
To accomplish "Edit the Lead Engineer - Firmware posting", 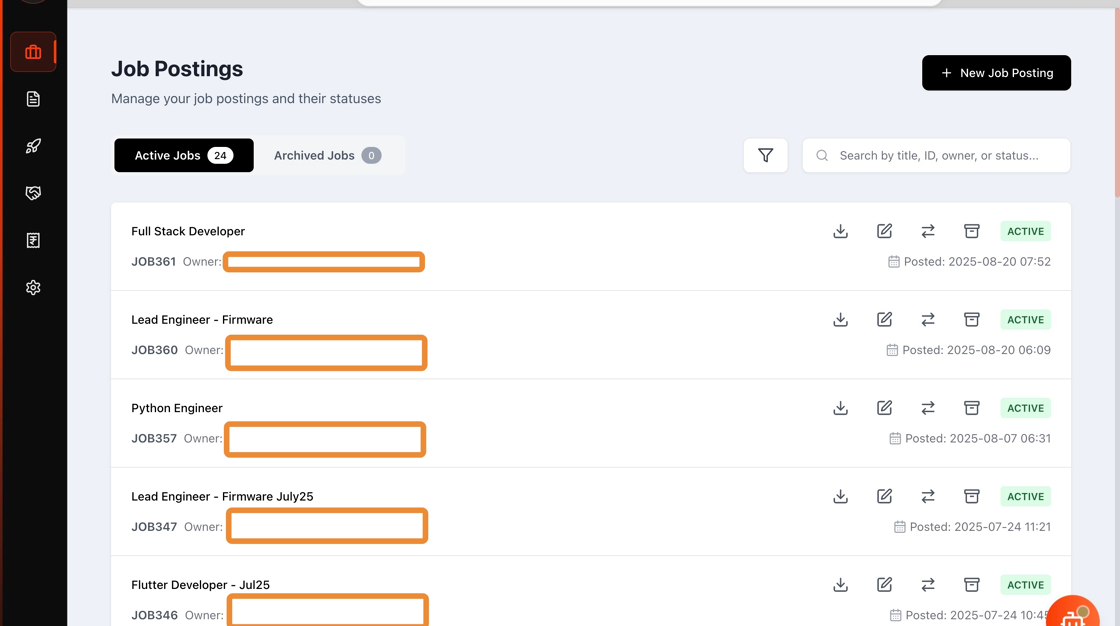I will pos(884,320).
